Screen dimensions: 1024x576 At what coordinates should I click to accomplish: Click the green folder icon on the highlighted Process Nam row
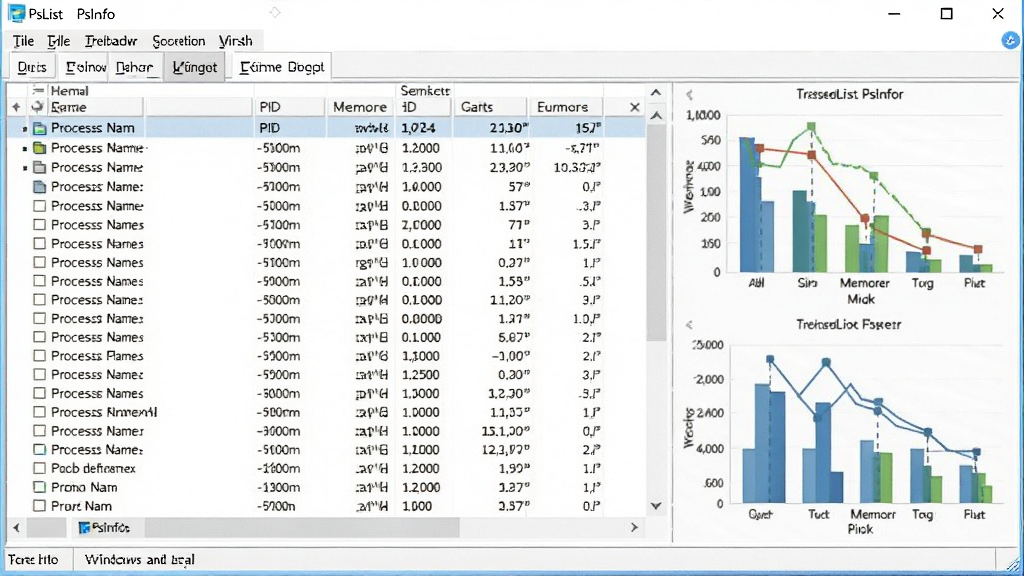40,128
